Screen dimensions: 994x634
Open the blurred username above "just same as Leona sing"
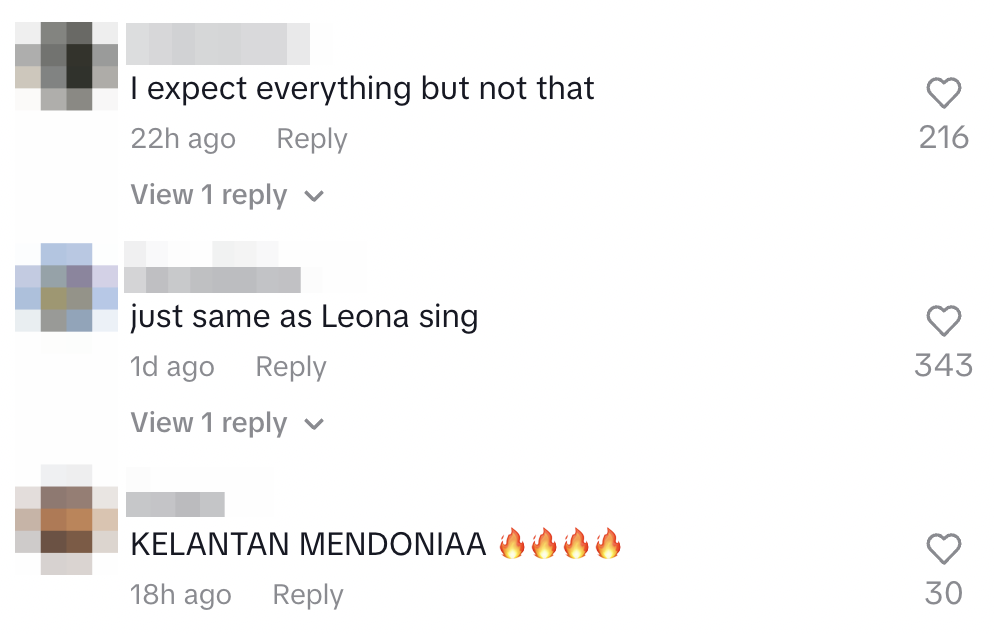[213, 280]
